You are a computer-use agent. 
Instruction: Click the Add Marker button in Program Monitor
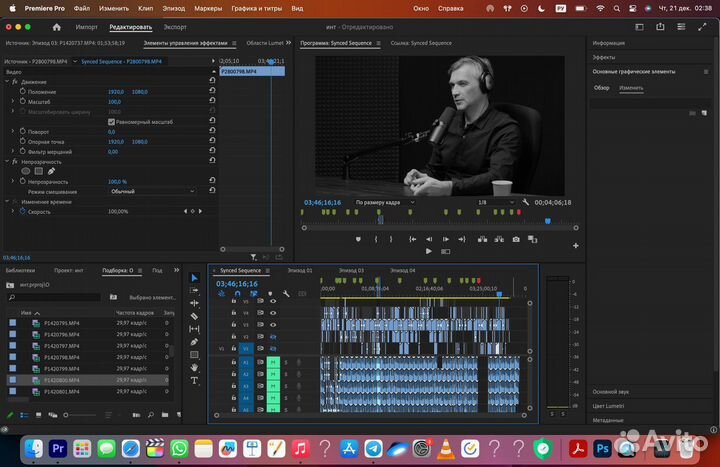pyautogui.click(x=358, y=239)
